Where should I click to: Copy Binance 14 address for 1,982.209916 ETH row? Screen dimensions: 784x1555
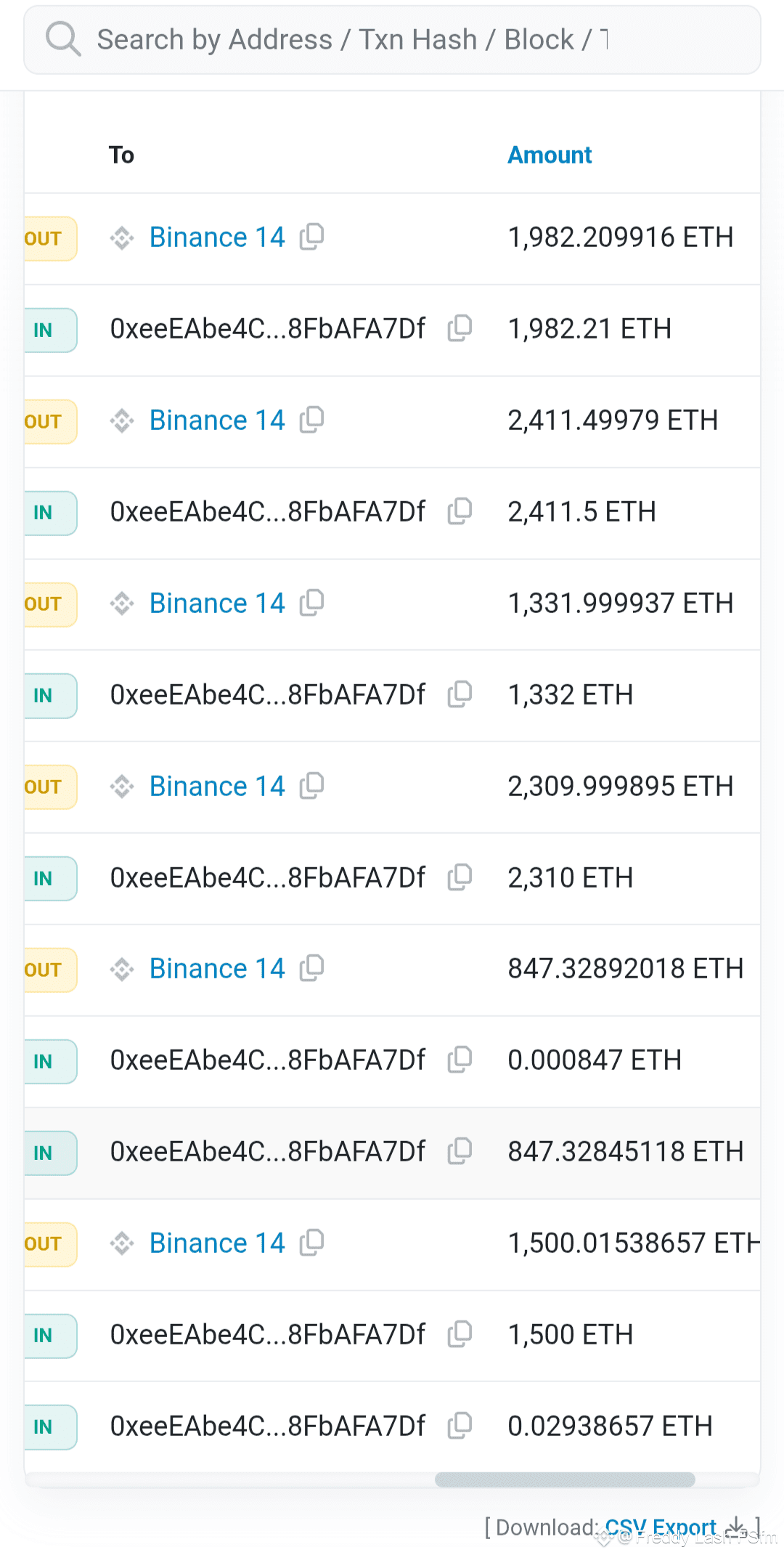[x=312, y=237]
